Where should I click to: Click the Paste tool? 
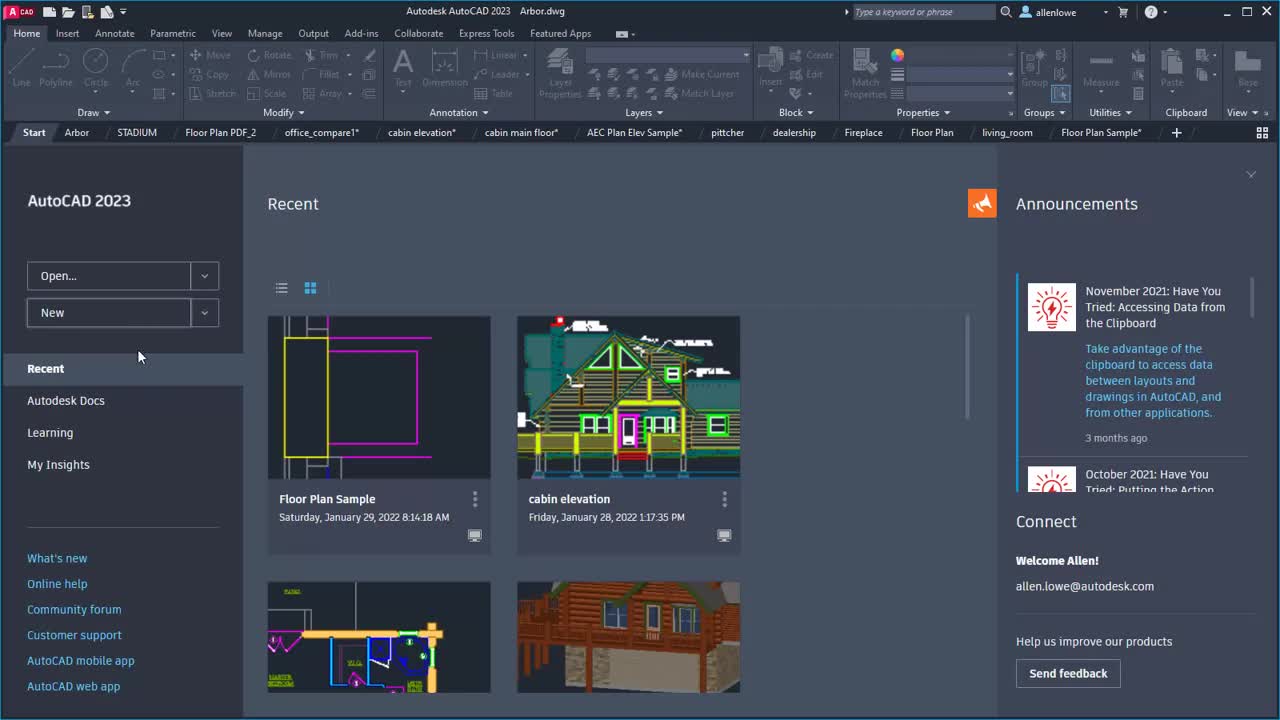[1172, 69]
